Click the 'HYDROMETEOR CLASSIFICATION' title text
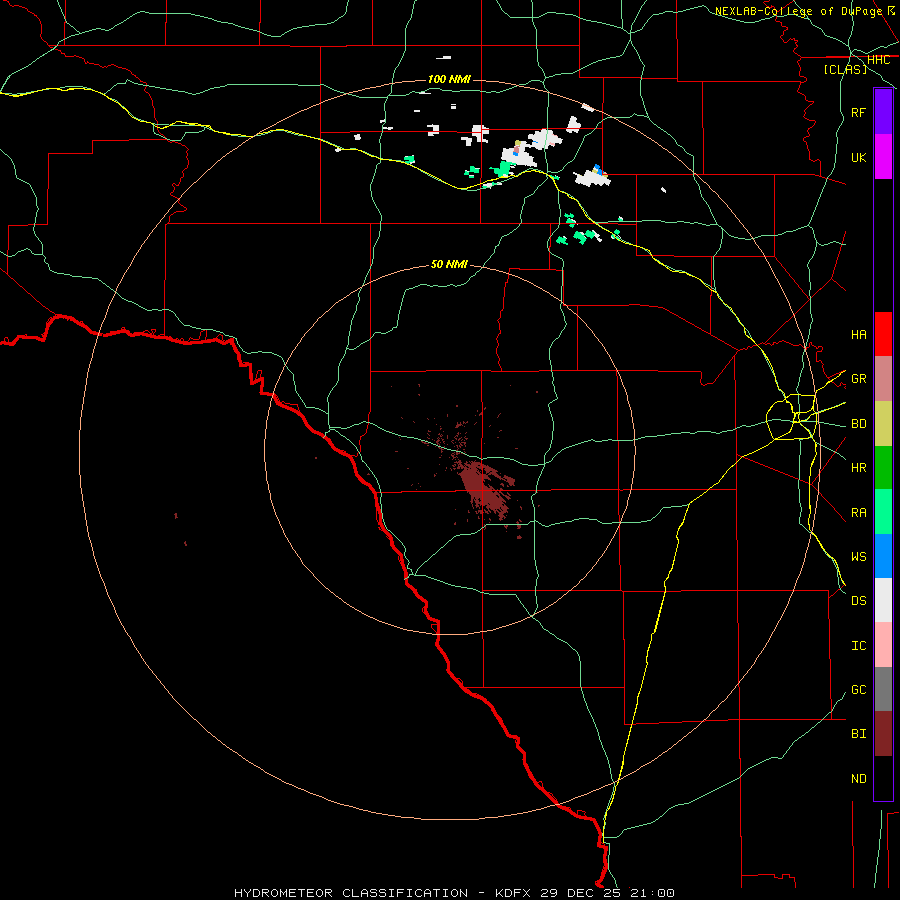 (x=351, y=893)
